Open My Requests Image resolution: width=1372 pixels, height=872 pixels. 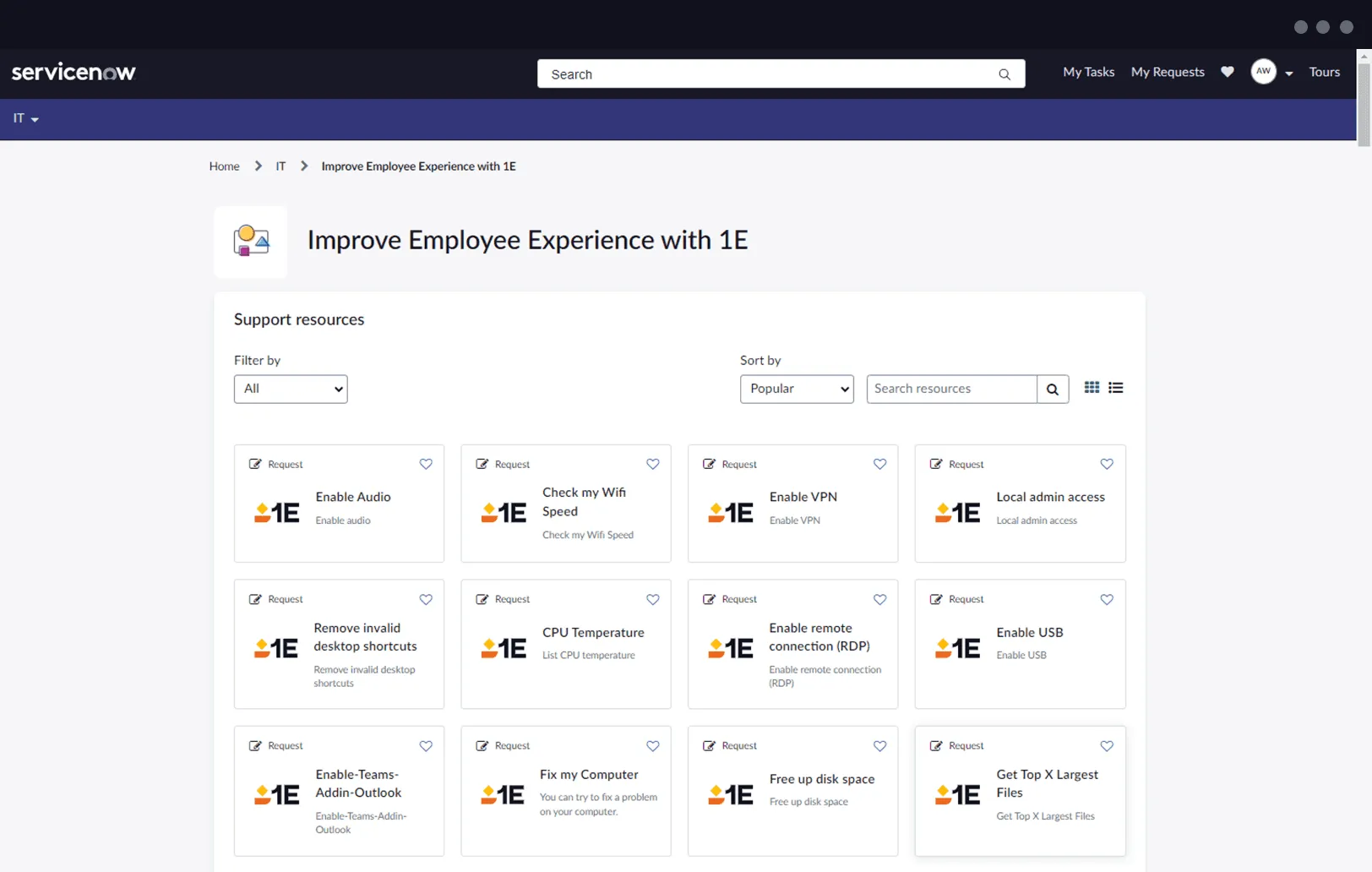pos(1167,72)
